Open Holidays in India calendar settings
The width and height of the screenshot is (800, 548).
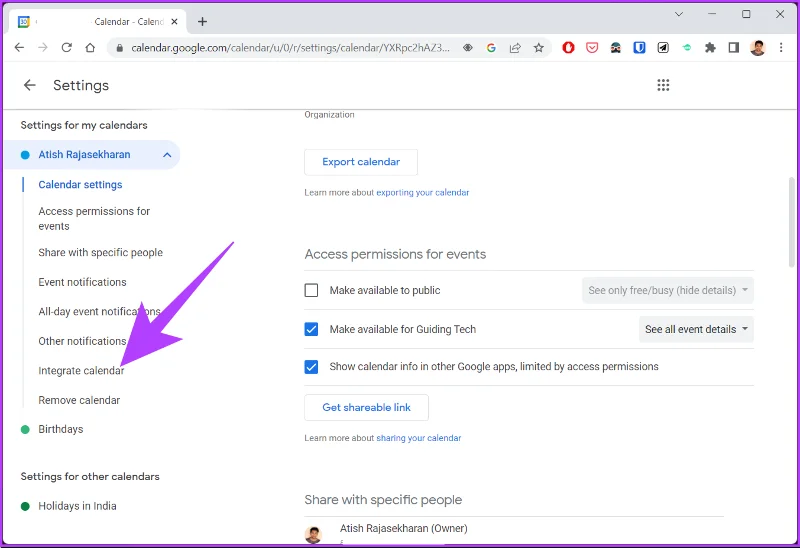point(77,506)
